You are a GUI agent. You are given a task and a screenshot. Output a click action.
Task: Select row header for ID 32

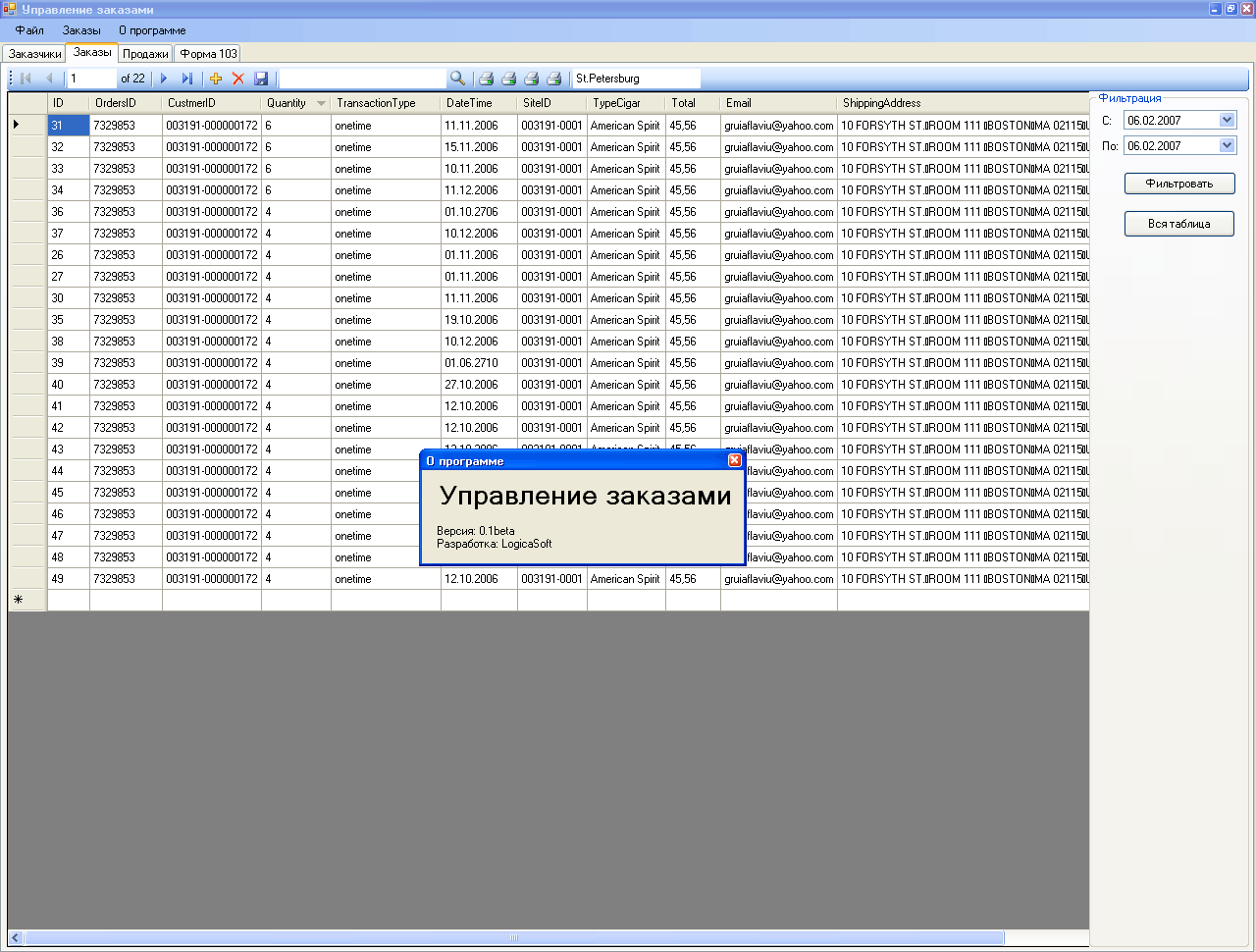[27, 147]
